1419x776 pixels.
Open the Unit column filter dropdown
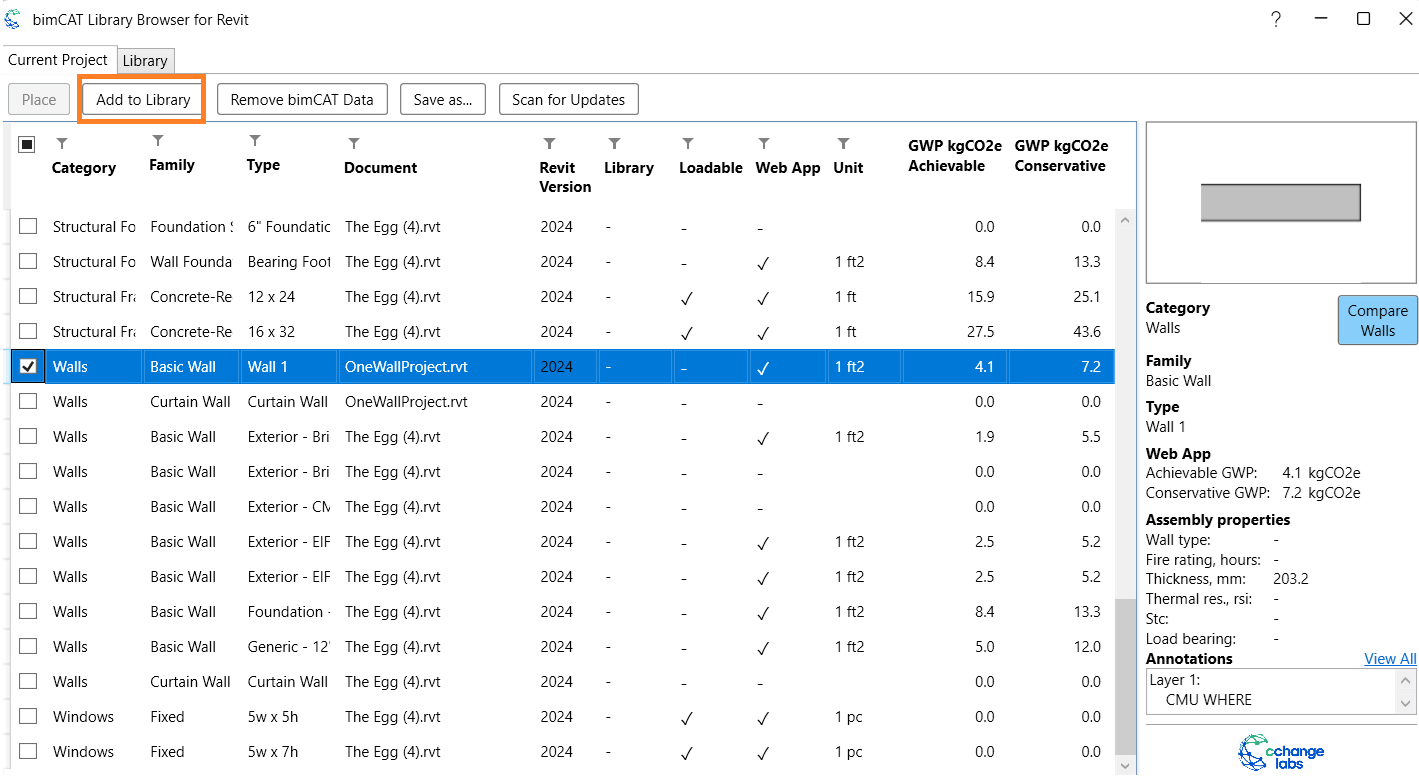point(843,144)
